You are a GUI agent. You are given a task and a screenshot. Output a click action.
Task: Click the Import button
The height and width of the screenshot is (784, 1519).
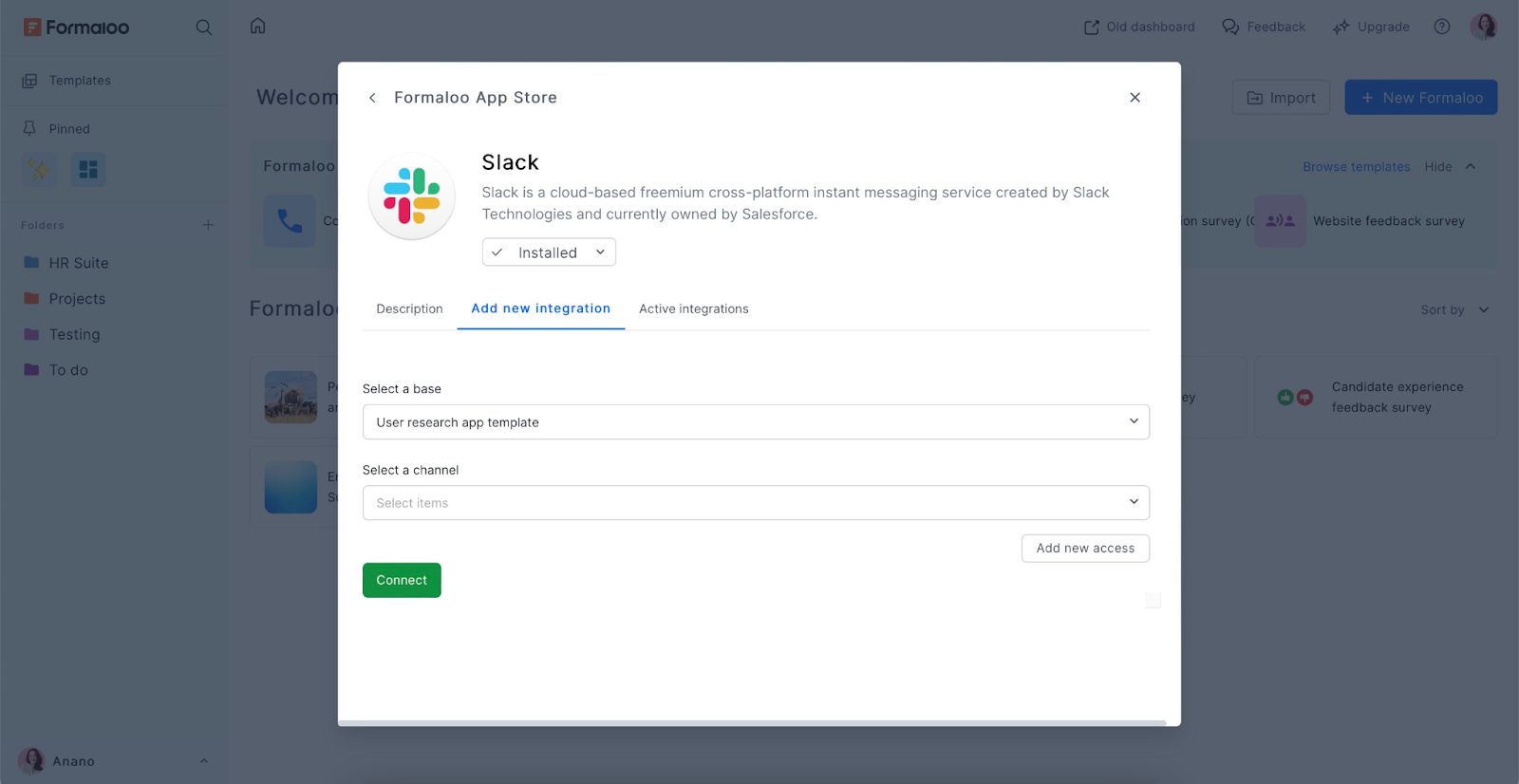point(1281,98)
